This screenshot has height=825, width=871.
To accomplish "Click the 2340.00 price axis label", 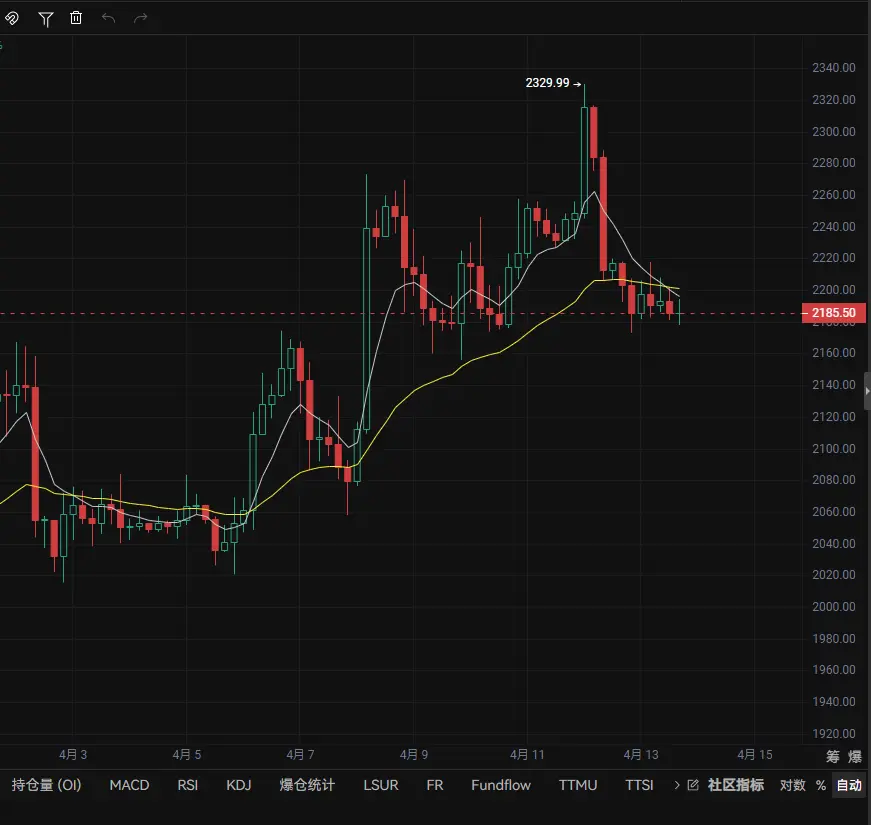I will 833,68.
